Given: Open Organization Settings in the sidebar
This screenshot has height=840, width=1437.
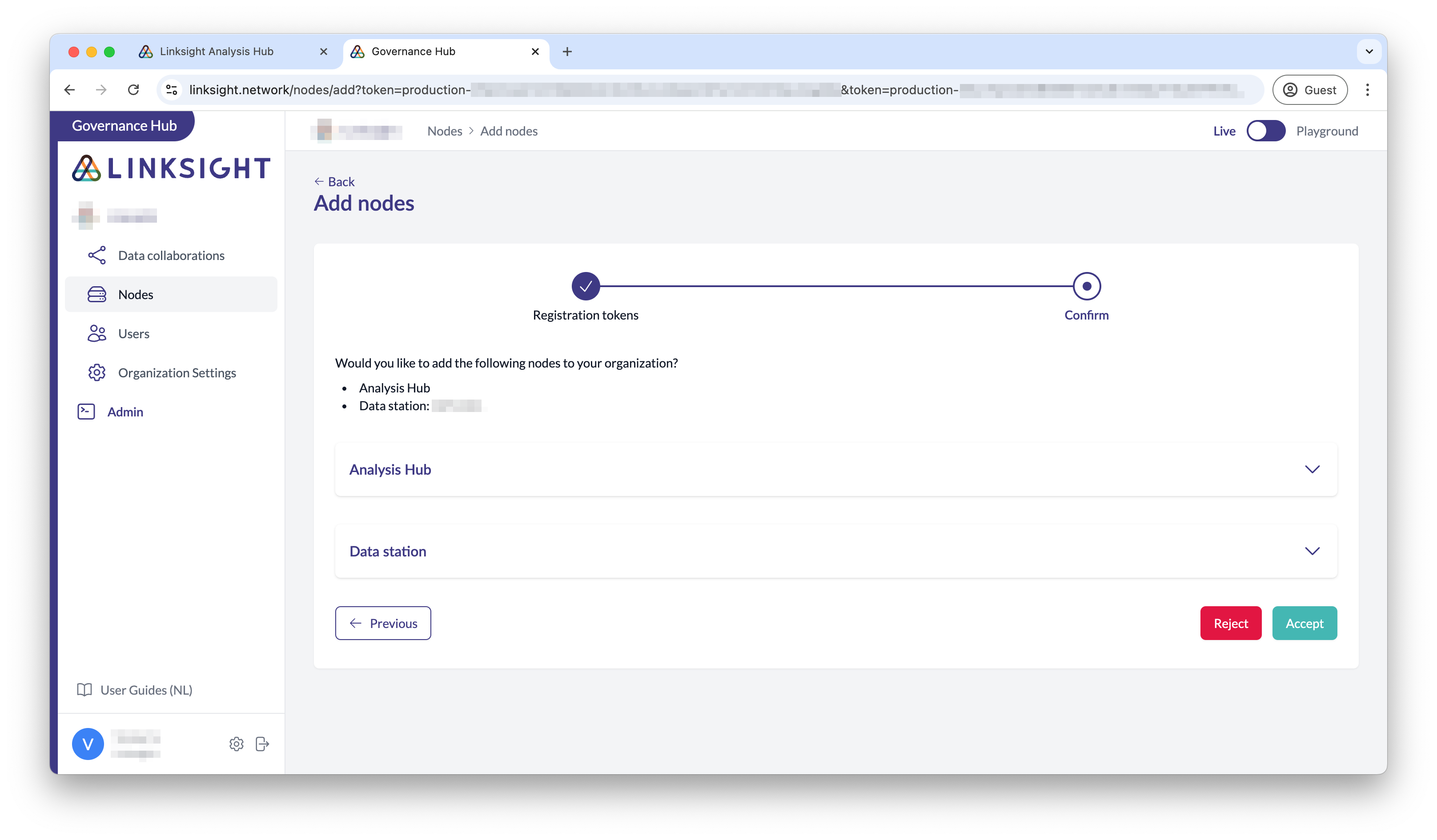Looking at the screenshot, I should click(x=171, y=373).
